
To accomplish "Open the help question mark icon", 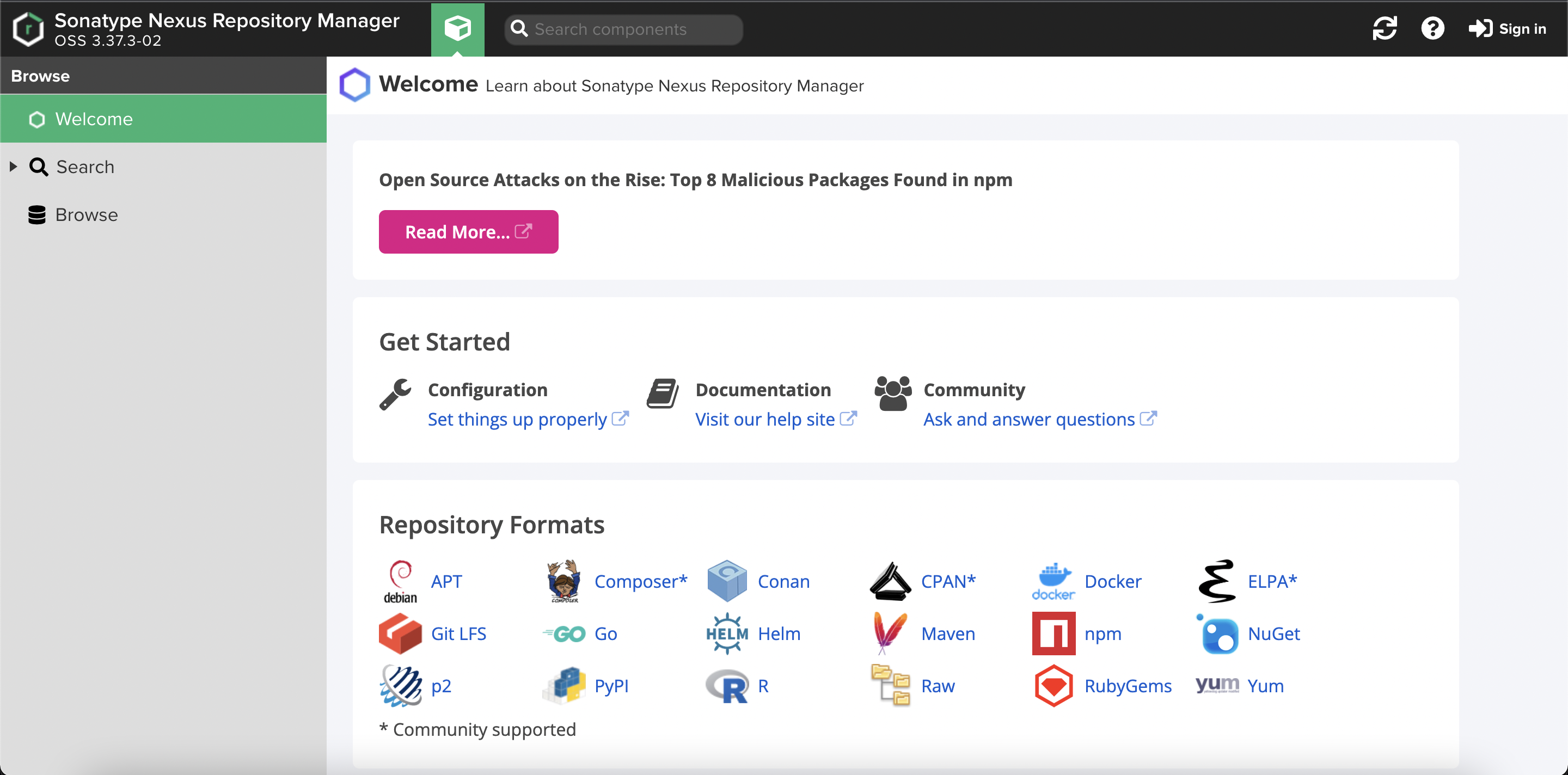I will 1432,29.
